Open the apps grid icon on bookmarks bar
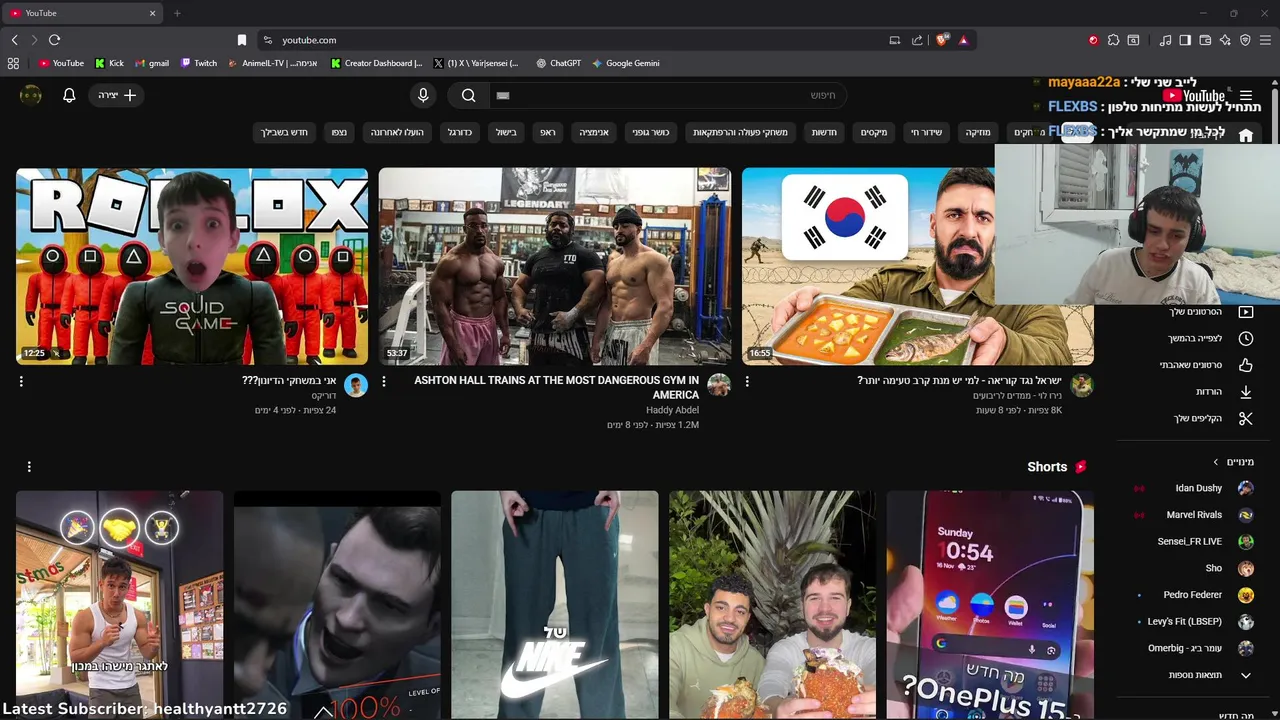1280x720 pixels. 13,63
